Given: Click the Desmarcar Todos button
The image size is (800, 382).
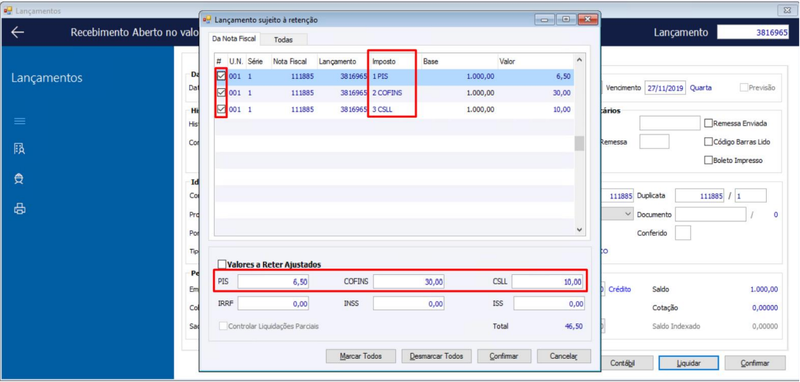Looking at the screenshot, I should [x=436, y=356].
